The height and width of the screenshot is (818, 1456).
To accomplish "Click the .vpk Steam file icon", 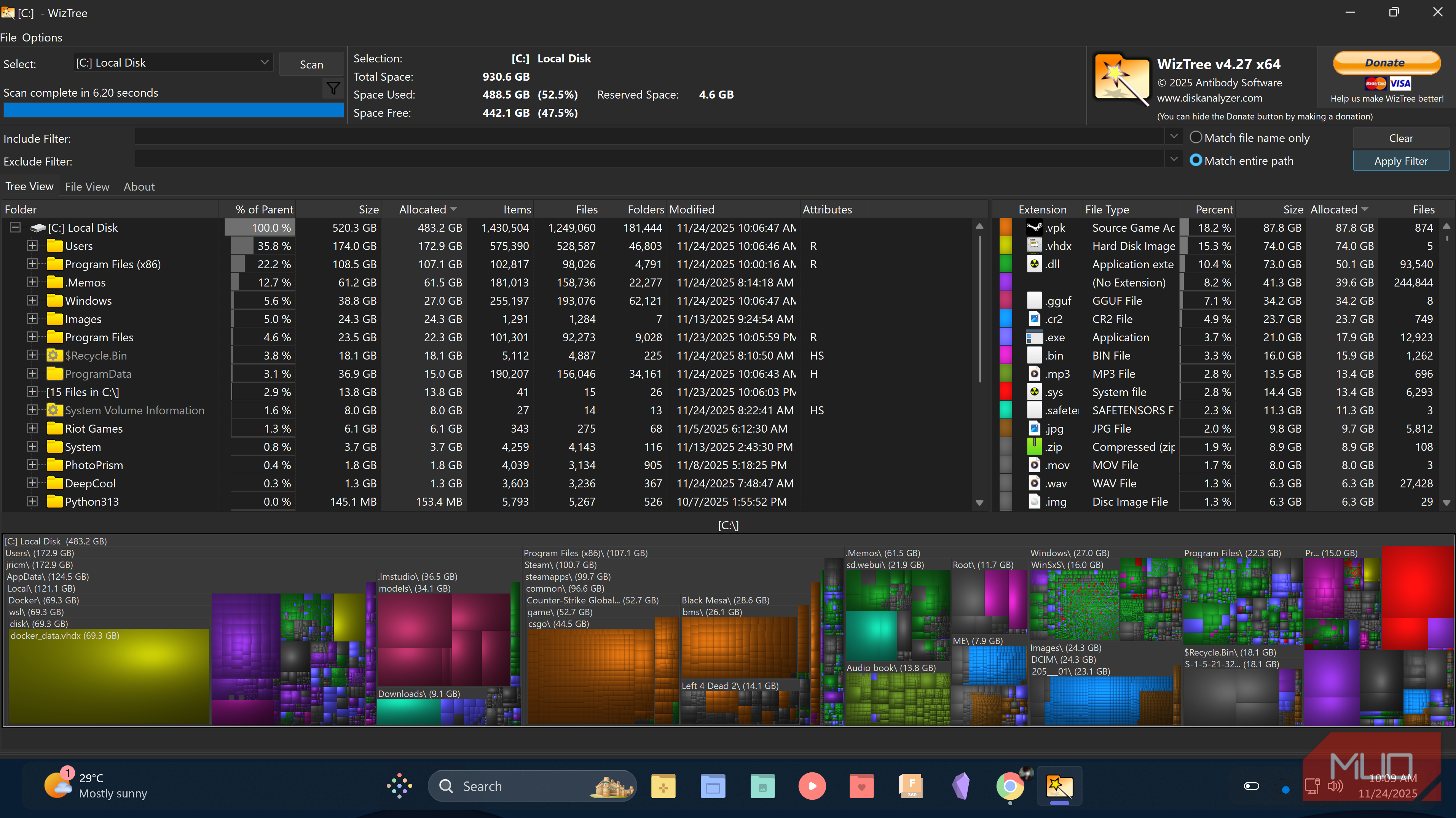I will pos(1034,228).
